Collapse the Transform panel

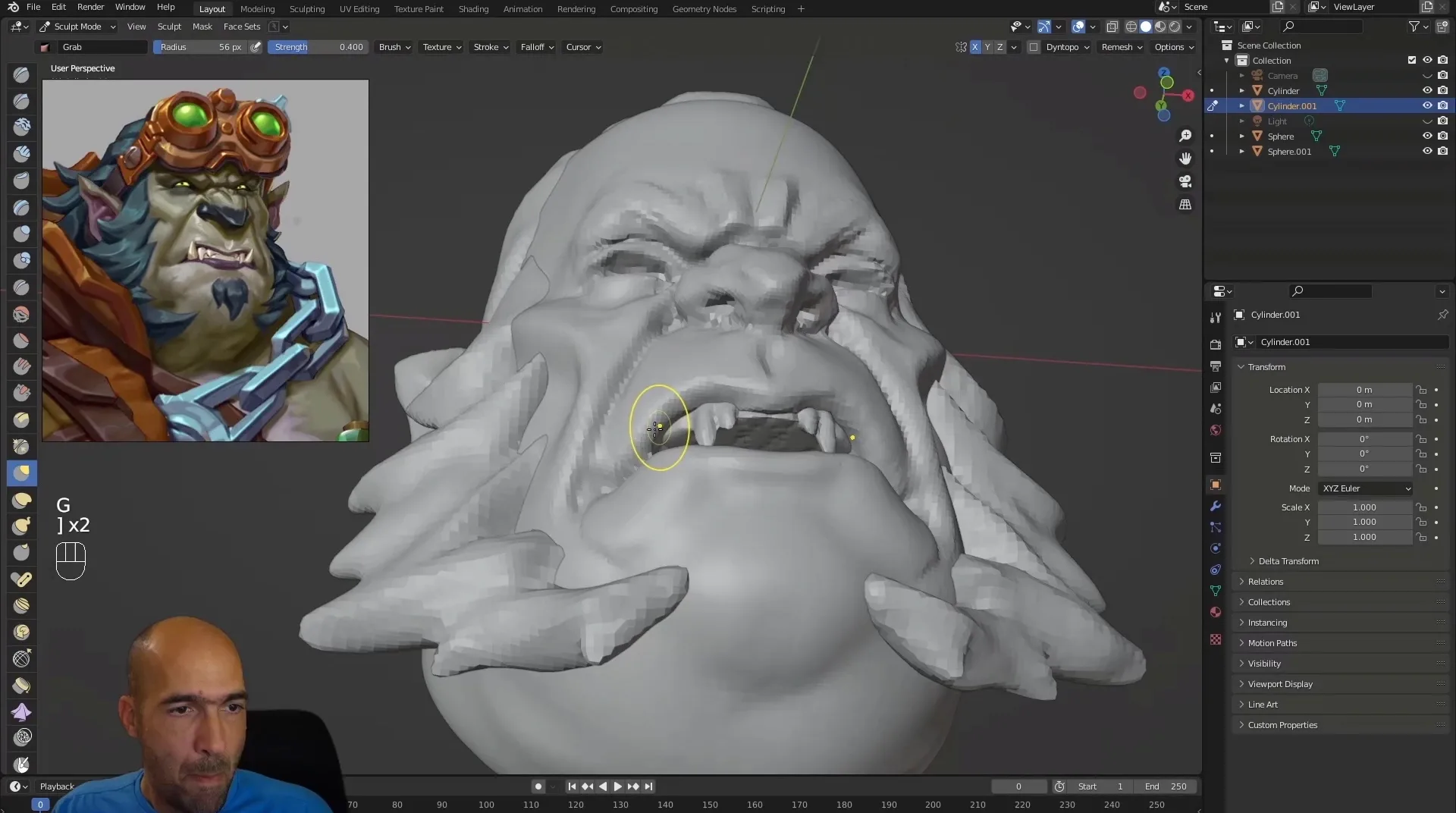1266,367
